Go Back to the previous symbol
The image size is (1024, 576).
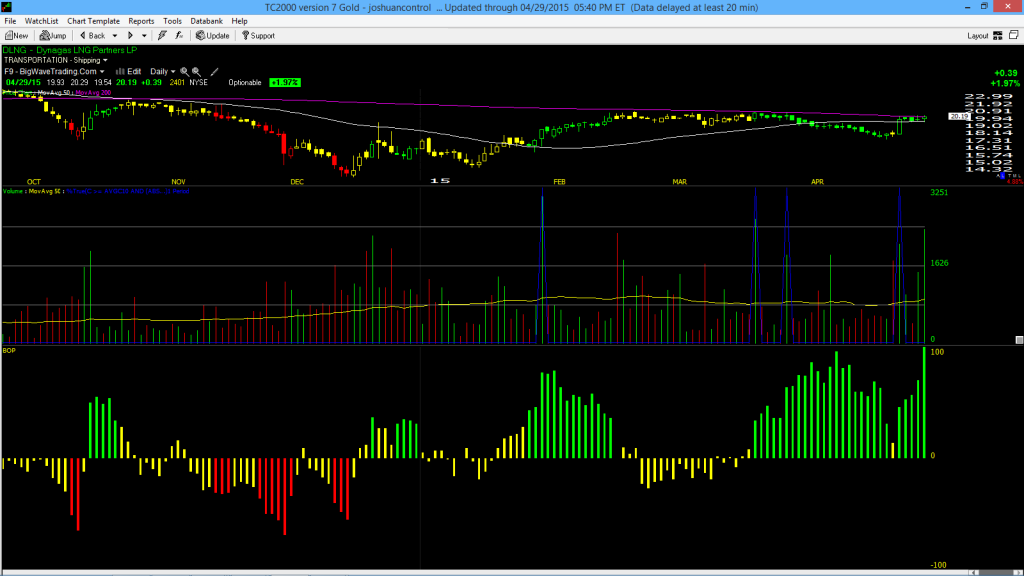[92, 36]
